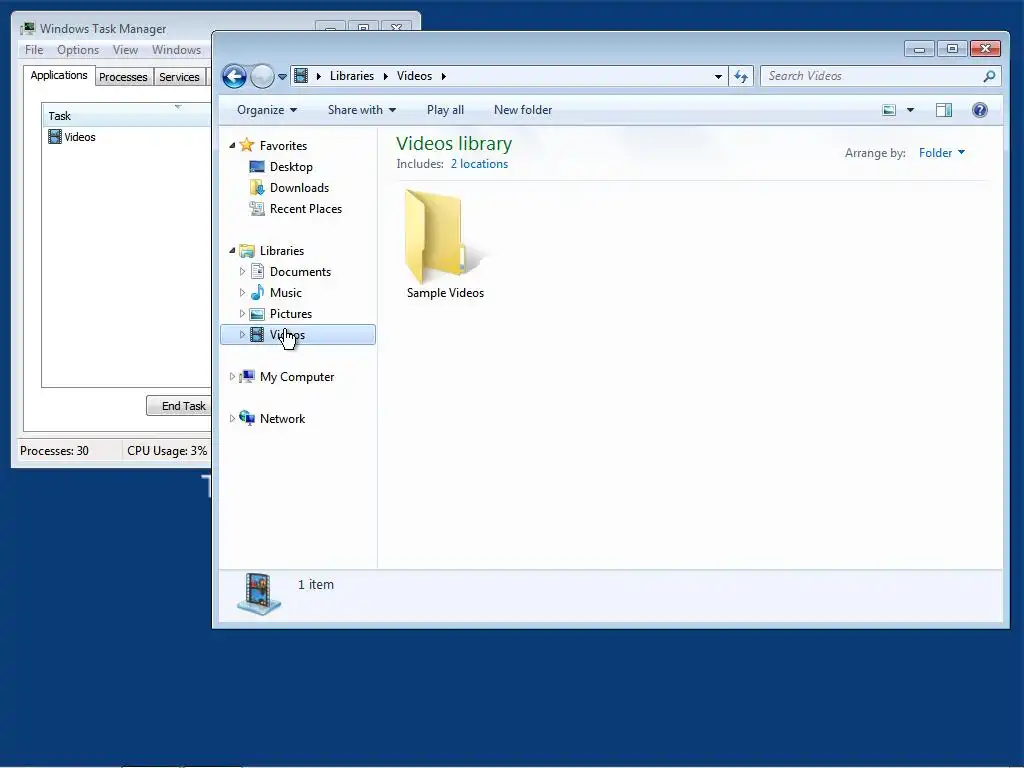Expand the Videos library node
Screen dimensions: 1024x768
point(242,334)
